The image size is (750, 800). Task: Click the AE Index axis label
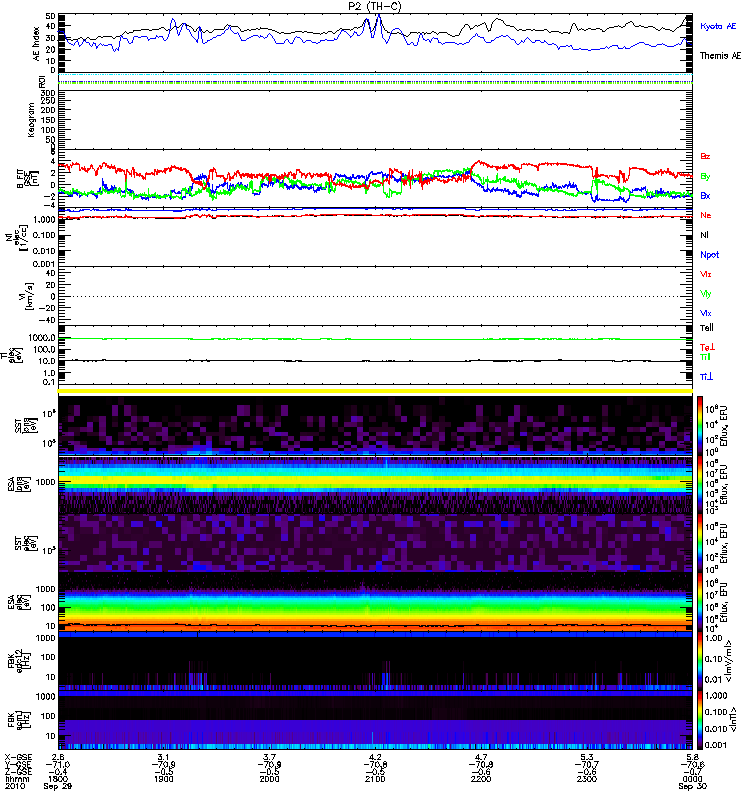36,43
